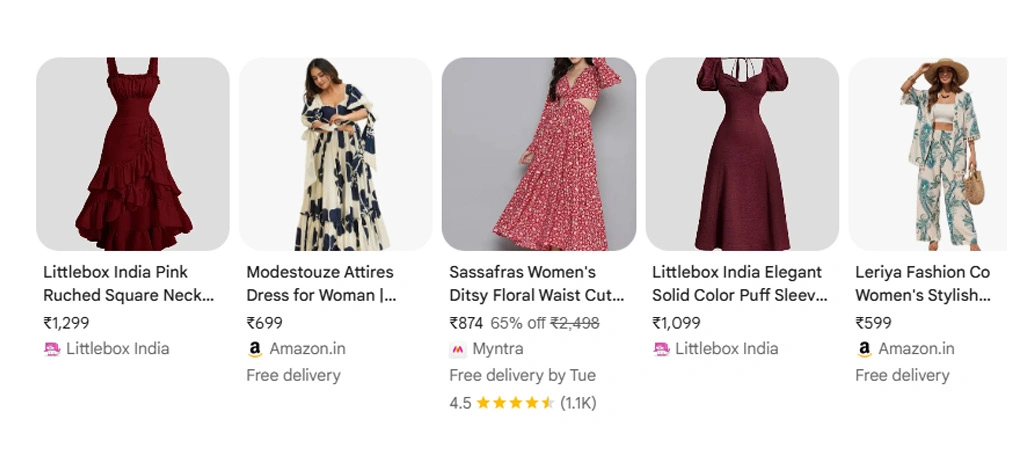Open Modestouze Attires Dress for Woman listing
The image size is (1026, 466).
click(x=321, y=284)
